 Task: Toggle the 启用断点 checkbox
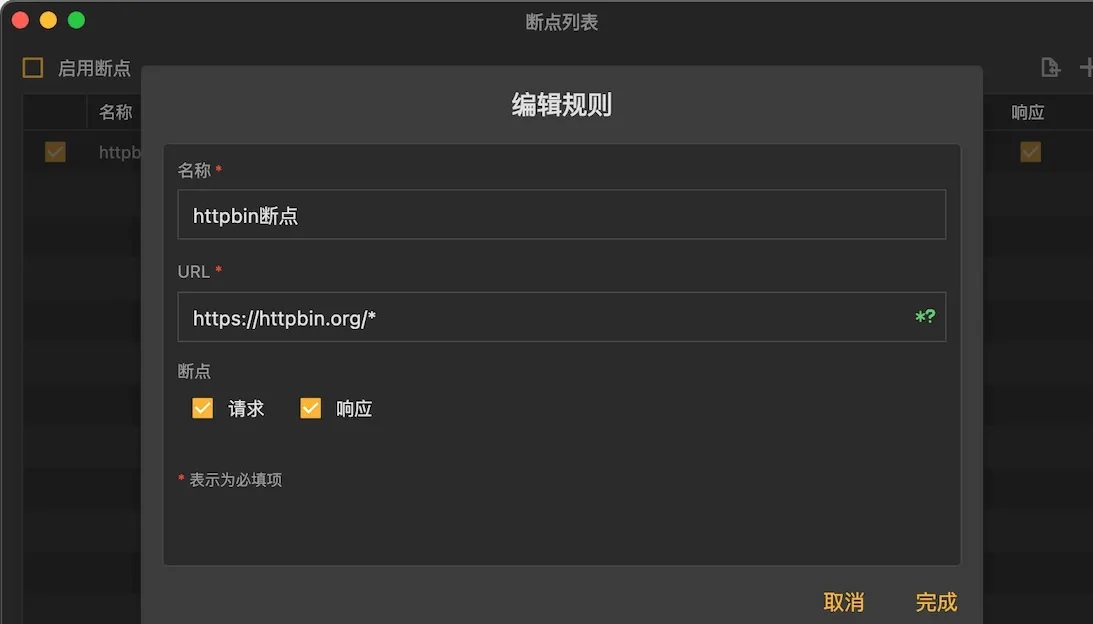pyautogui.click(x=33, y=68)
